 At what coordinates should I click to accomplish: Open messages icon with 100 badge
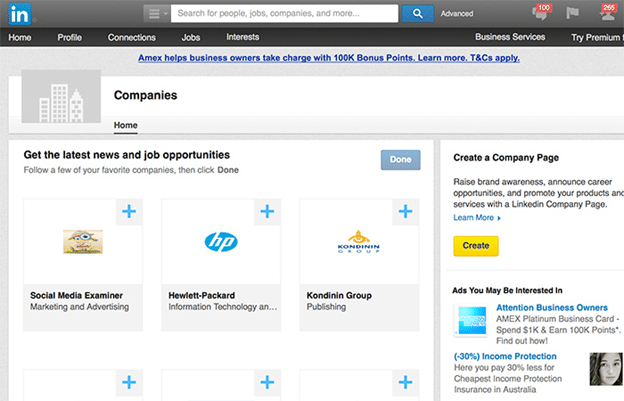point(541,13)
